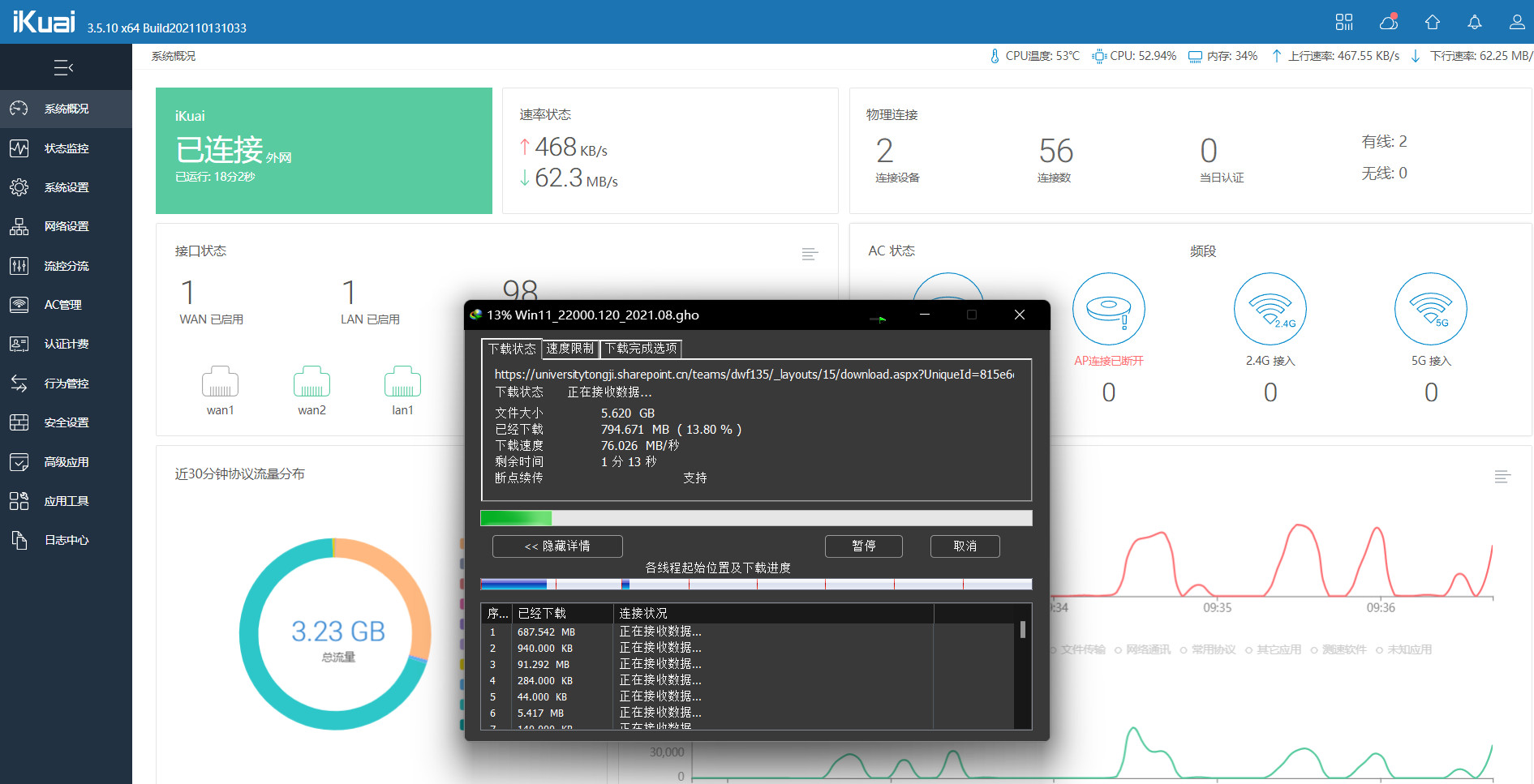Click the CPU temperature thermometer icon
1534x784 pixels.
coord(995,56)
